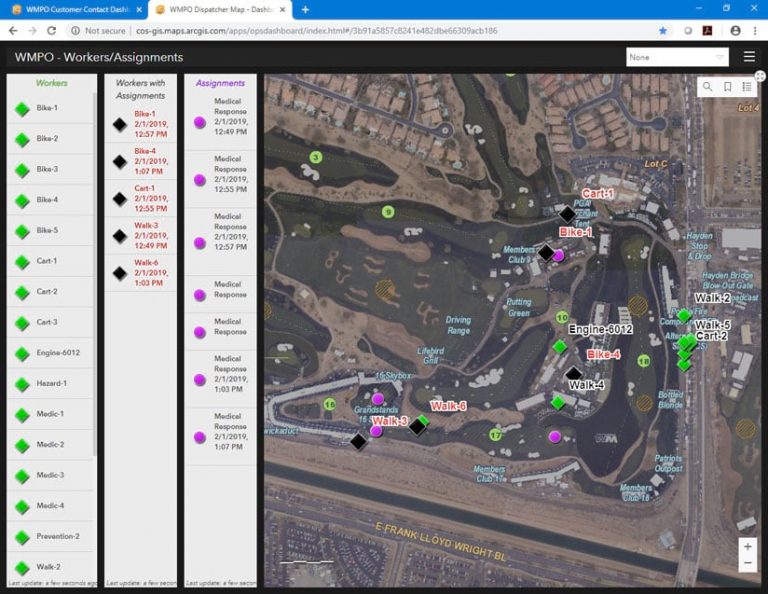Click the Bike-1 green diamond in Workers
Viewport: 768px width, 594px height.
point(22,109)
